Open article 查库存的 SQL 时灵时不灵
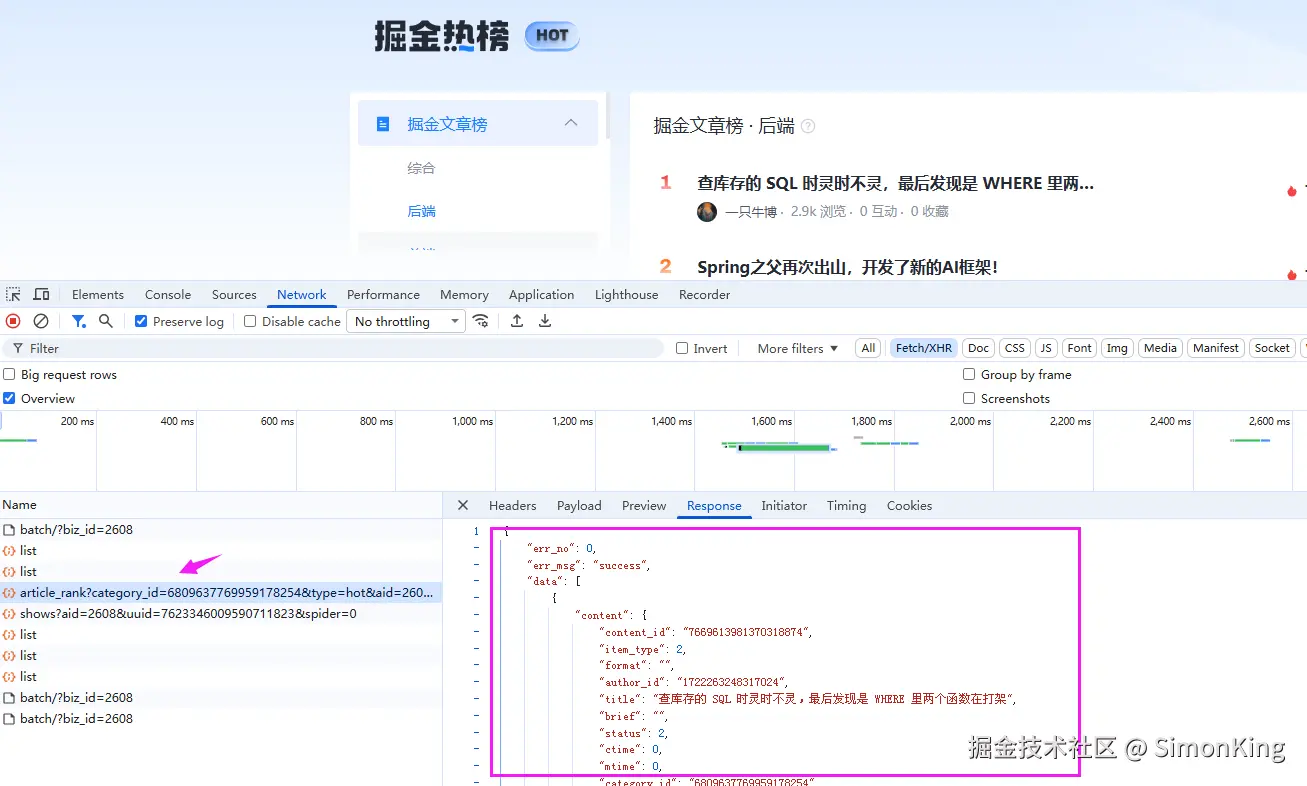Image resolution: width=1307 pixels, height=786 pixels. click(895, 183)
